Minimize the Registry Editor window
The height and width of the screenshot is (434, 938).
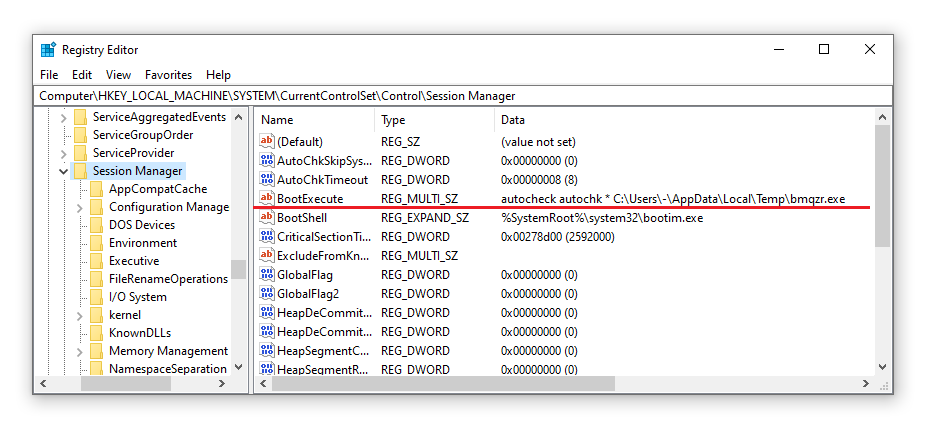tap(778, 50)
